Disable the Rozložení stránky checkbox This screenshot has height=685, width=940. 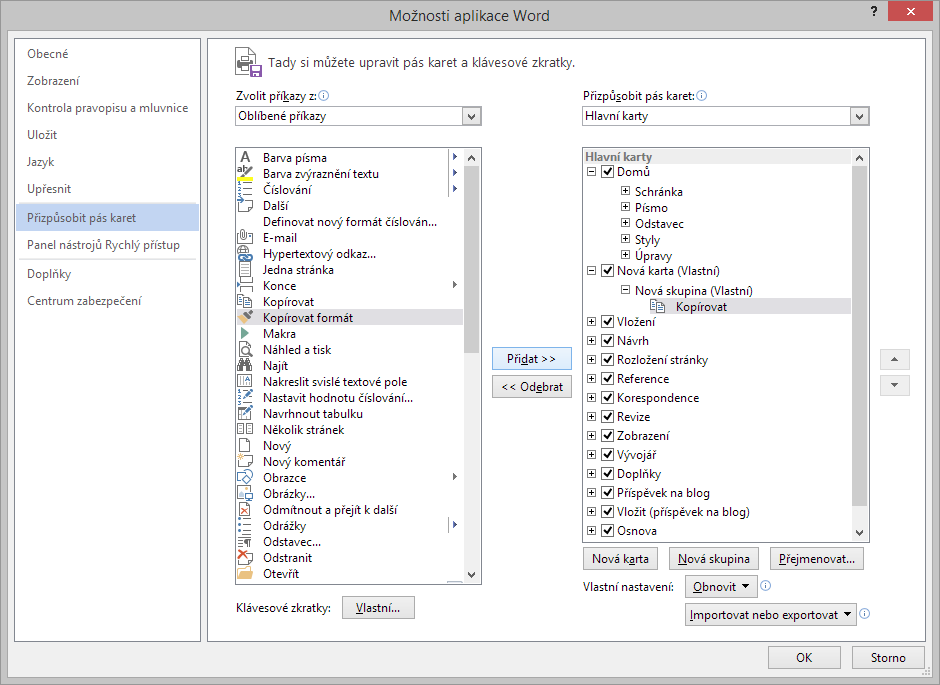607,360
